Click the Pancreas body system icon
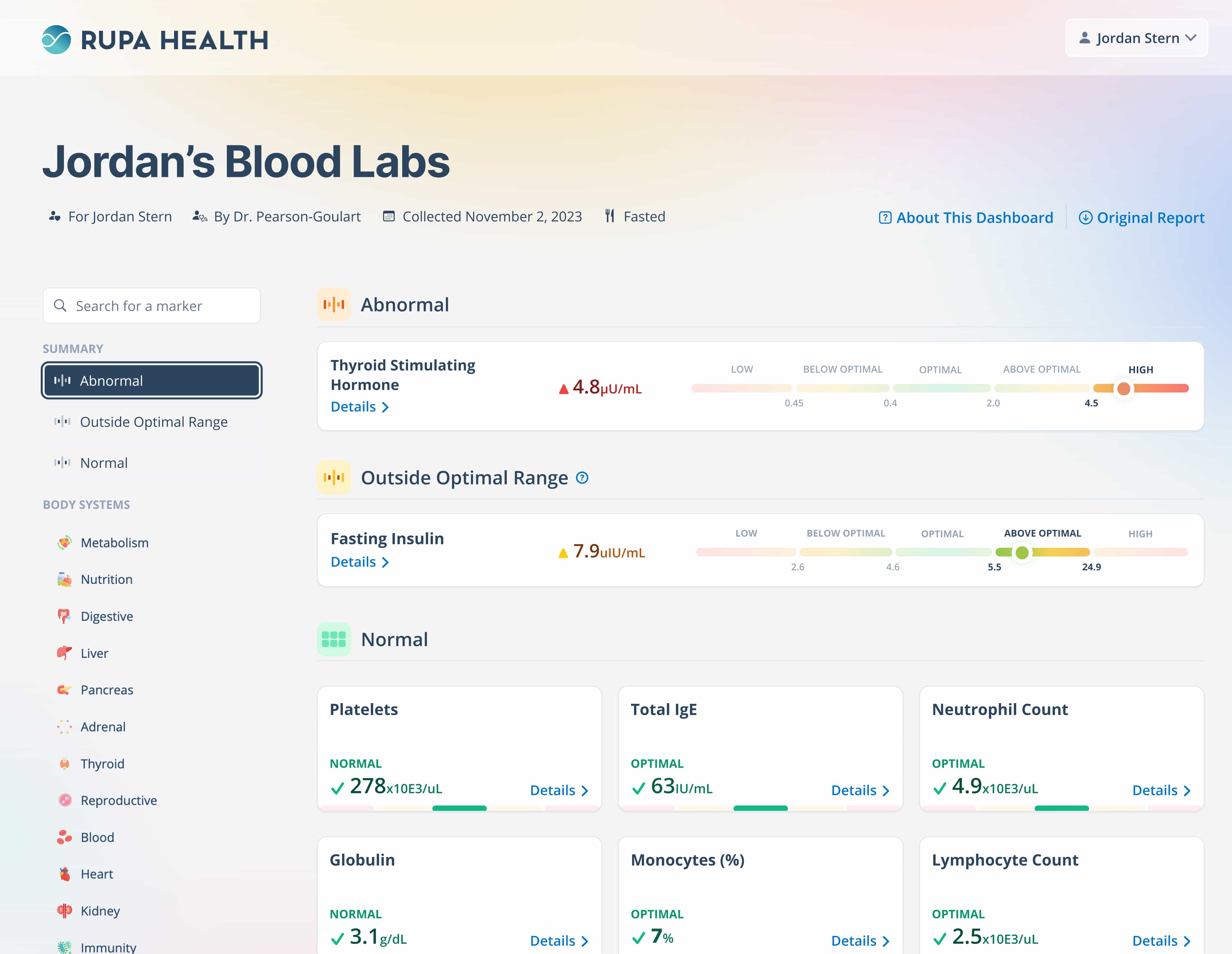The image size is (1232, 954). click(64, 689)
